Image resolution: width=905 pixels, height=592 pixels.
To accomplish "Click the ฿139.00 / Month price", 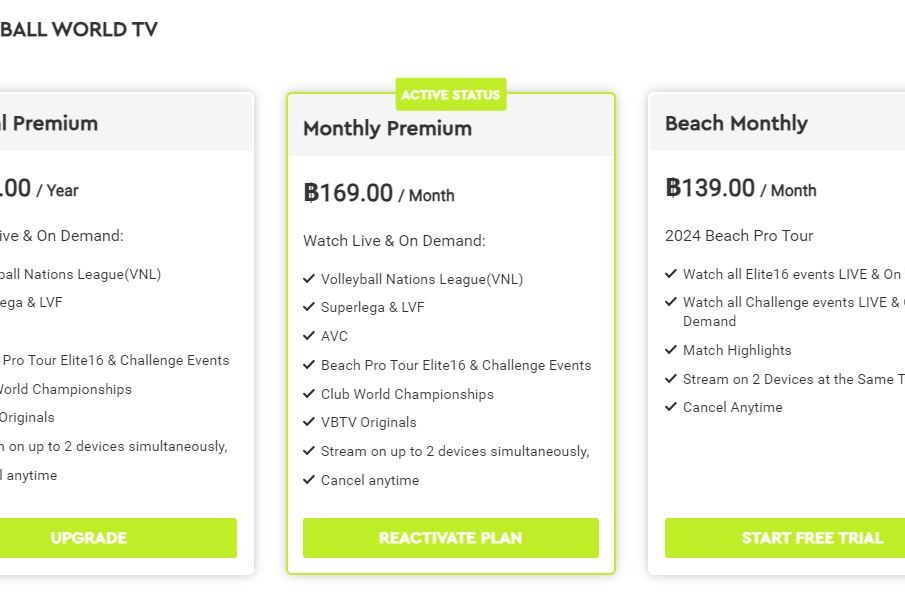I will coord(740,188).
